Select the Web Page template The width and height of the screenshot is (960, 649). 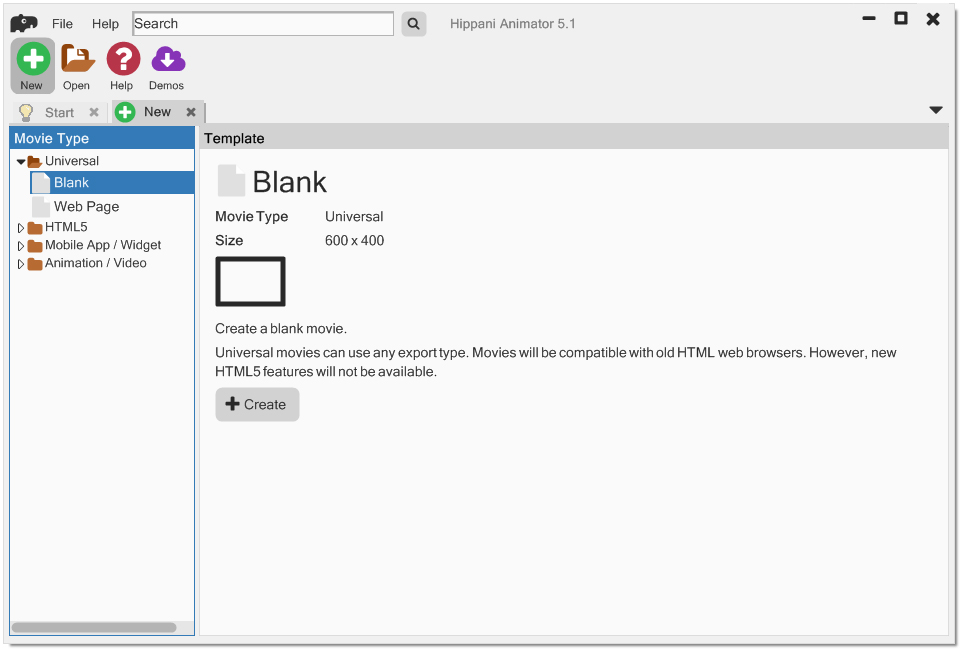86,207
